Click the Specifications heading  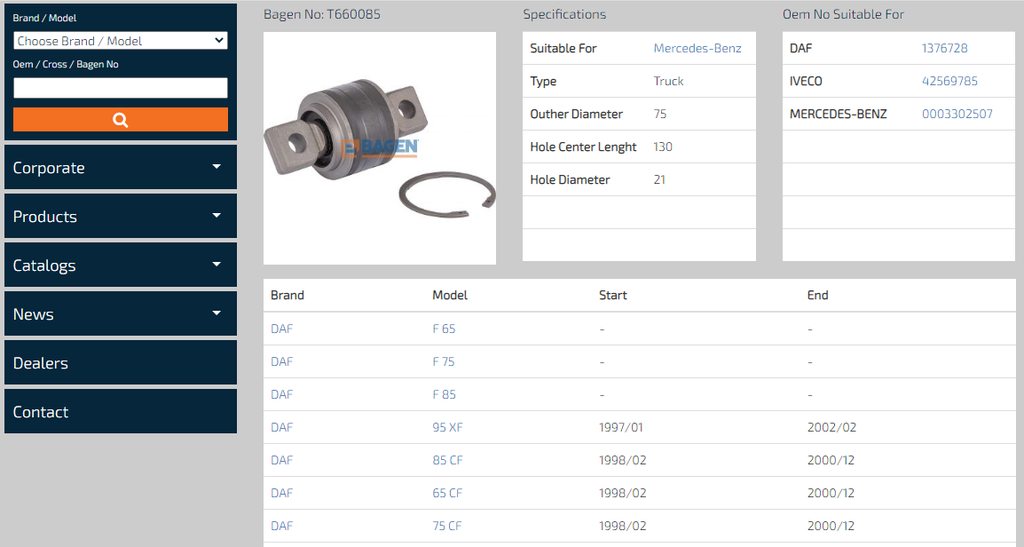[564, 14]
